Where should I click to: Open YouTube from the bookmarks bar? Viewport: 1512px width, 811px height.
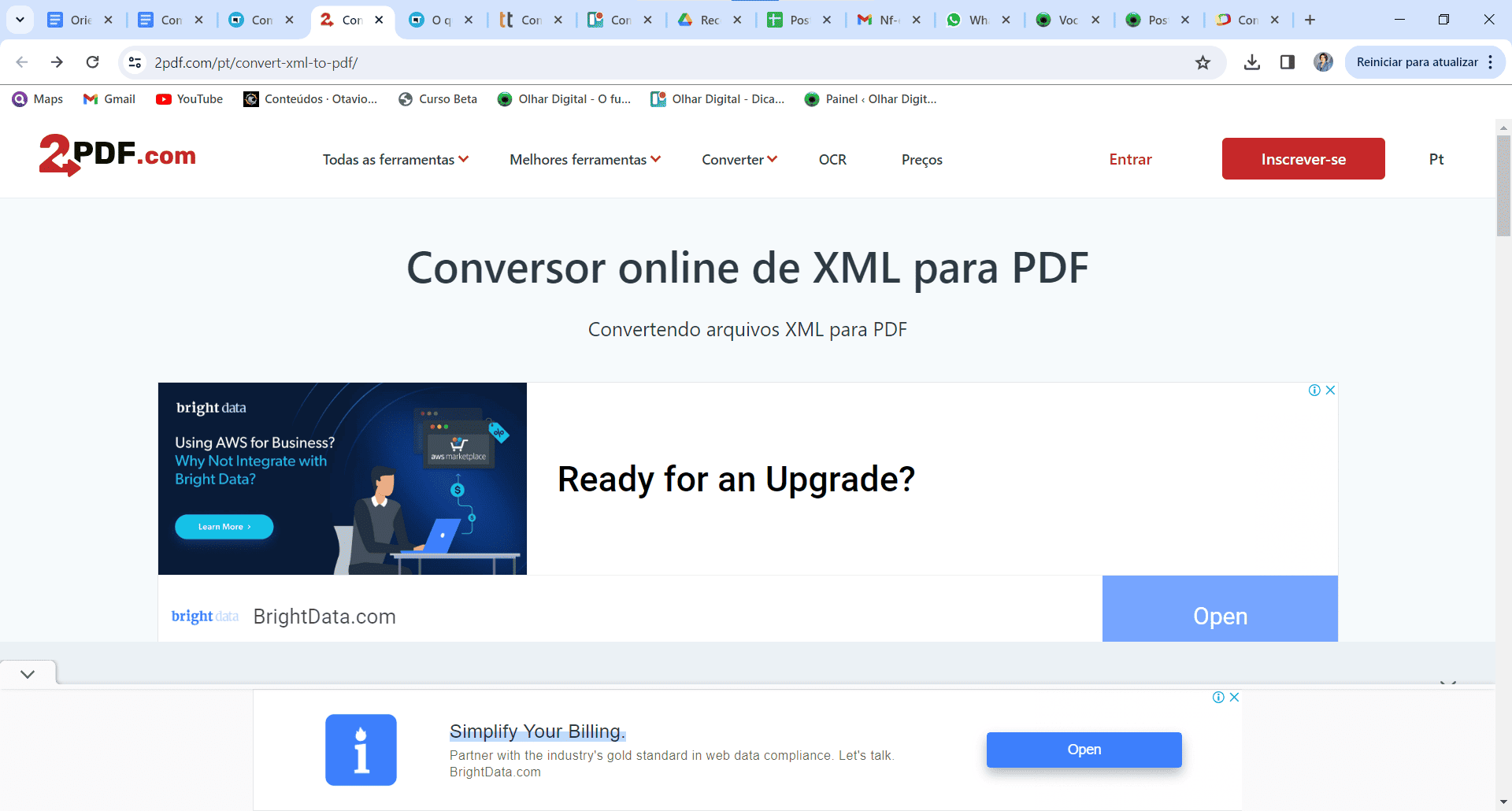(189, 98)
